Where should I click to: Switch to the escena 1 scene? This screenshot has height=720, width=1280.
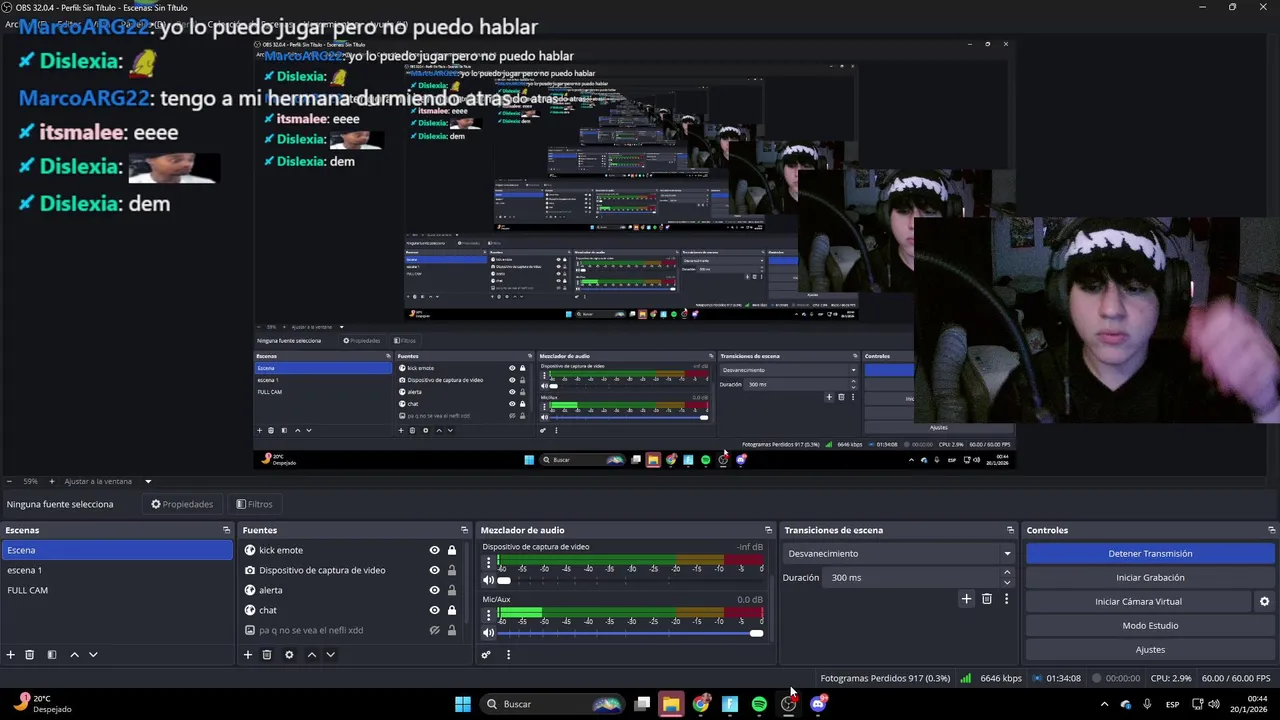117,570
